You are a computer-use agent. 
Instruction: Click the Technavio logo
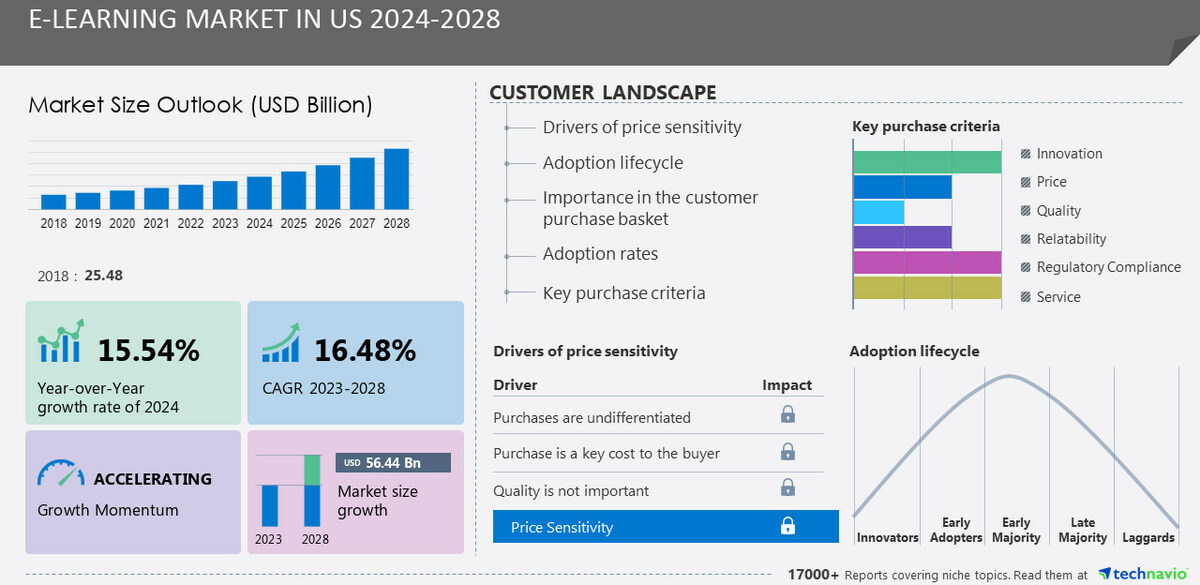coord(1143,573)
